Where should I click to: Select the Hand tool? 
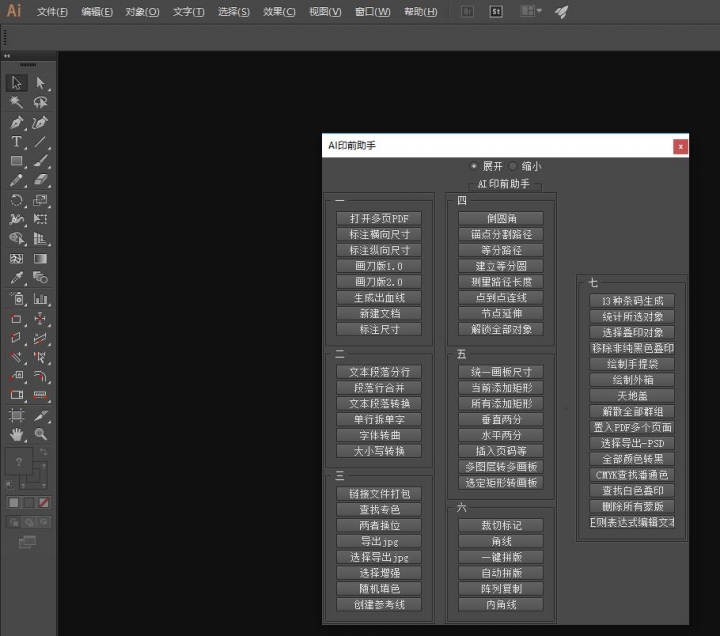point(17,434)
